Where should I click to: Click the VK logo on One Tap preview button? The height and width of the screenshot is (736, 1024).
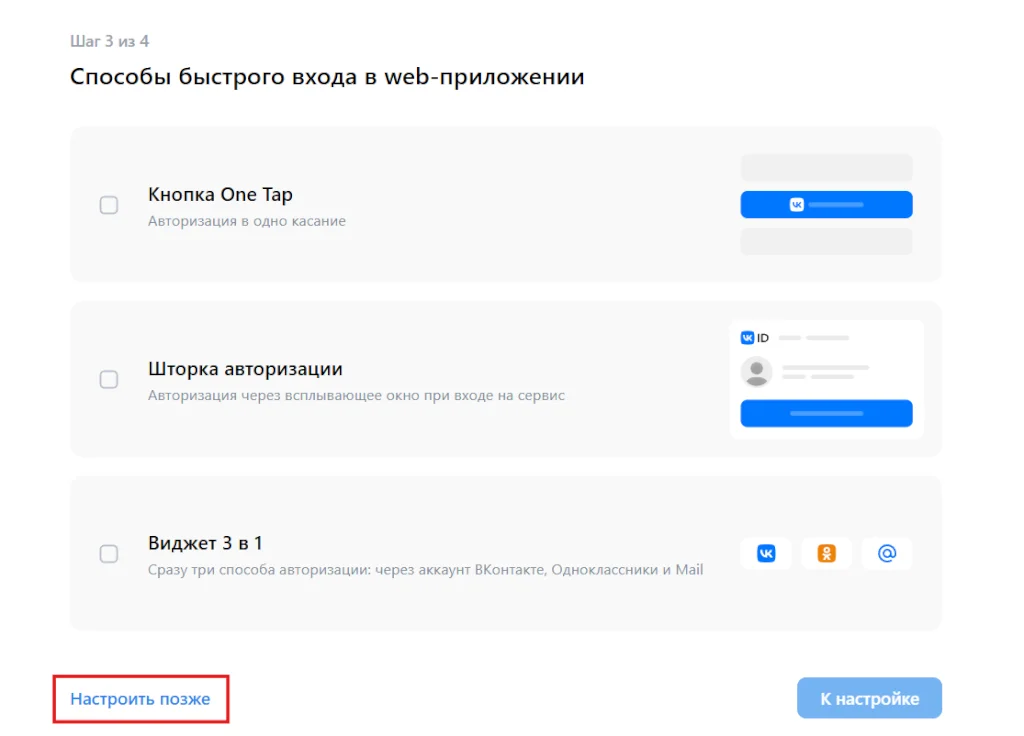797,204
